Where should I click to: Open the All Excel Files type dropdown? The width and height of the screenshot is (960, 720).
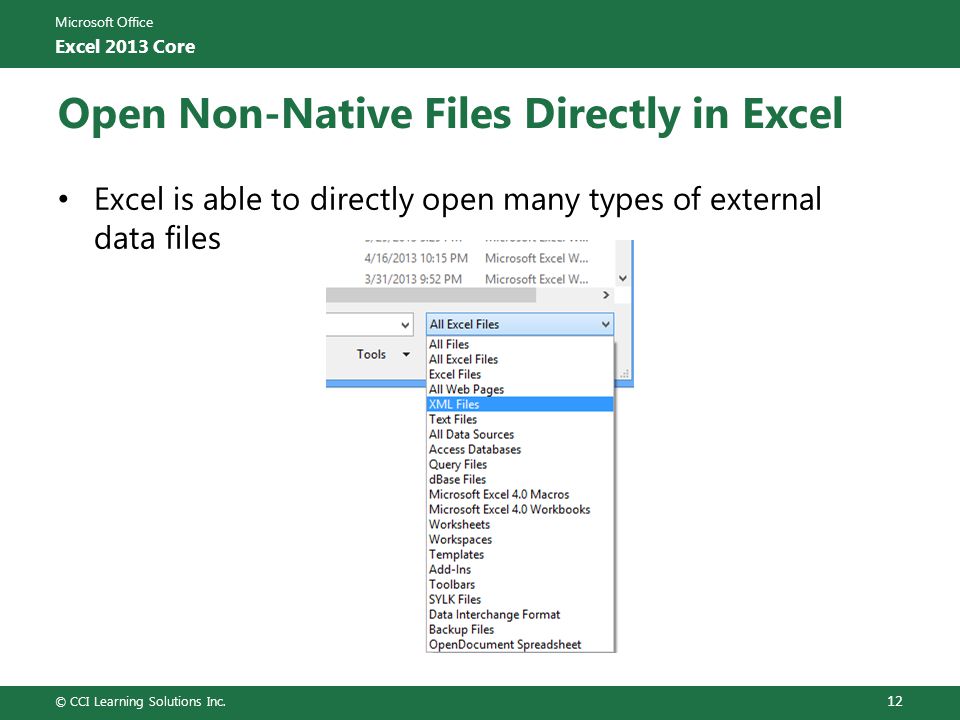coord(520,324)
